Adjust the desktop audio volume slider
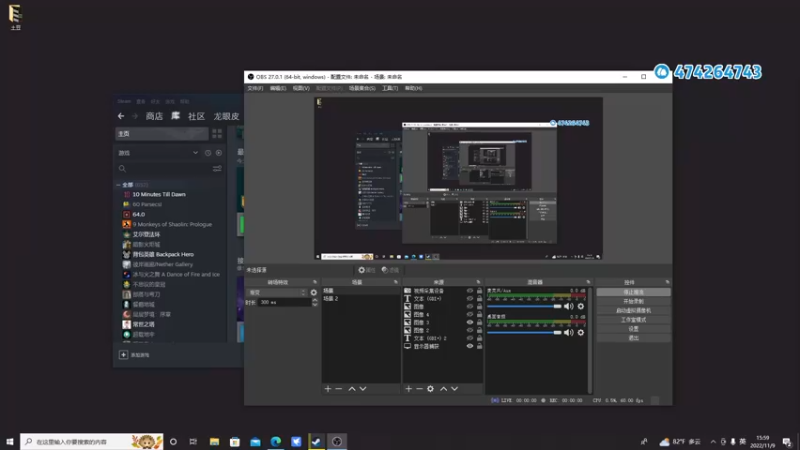This screenshot has width=800, height=450. point(524,333)
